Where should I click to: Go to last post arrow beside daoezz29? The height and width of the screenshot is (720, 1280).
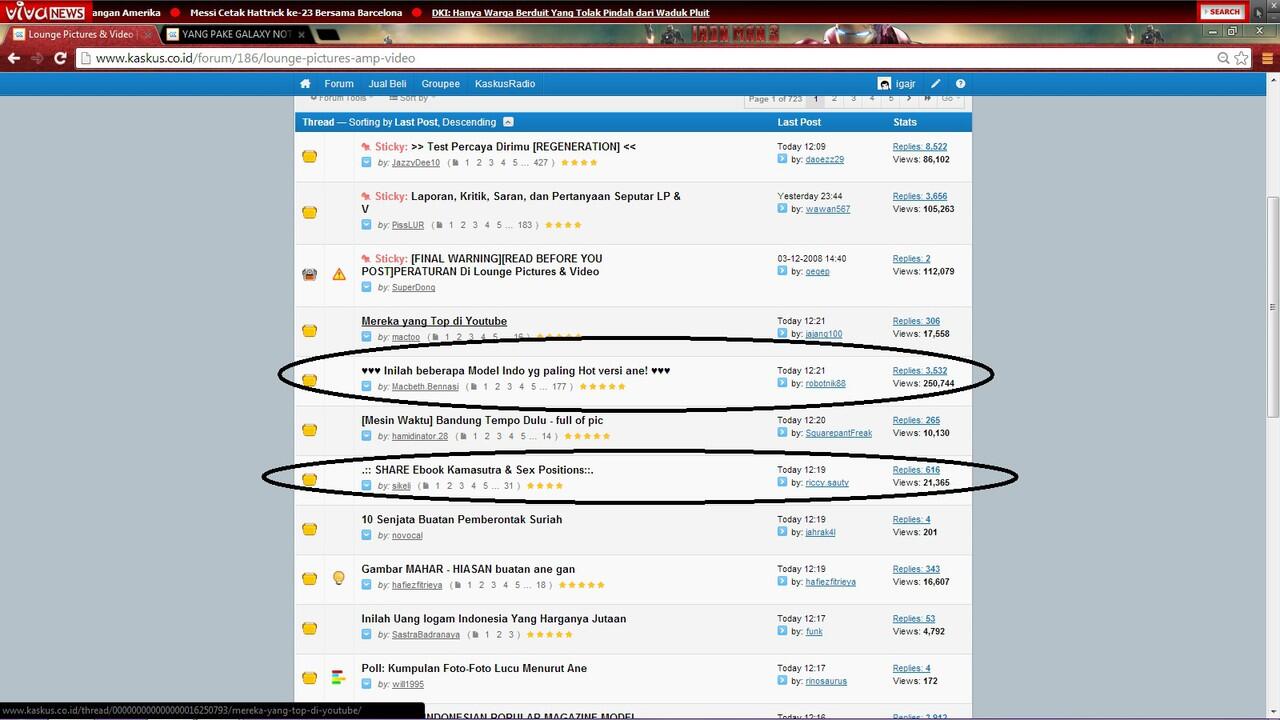pos(783,159)
